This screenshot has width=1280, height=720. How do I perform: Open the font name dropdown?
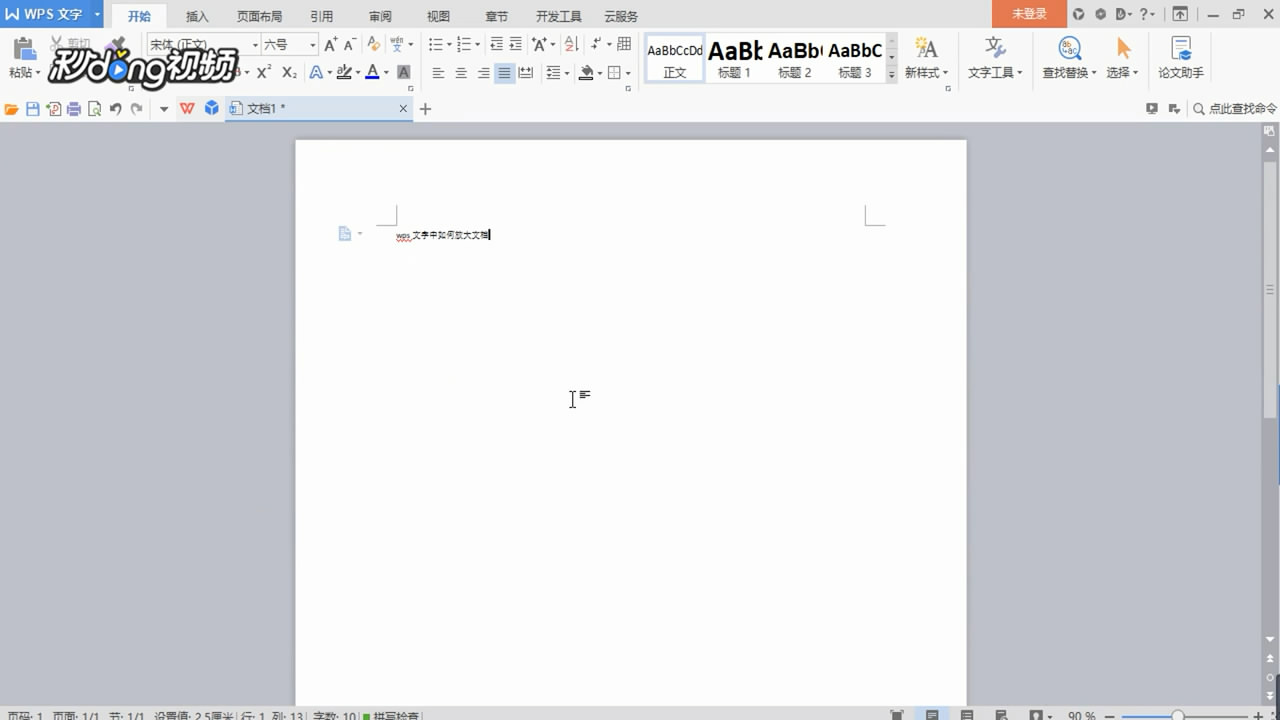255,45
